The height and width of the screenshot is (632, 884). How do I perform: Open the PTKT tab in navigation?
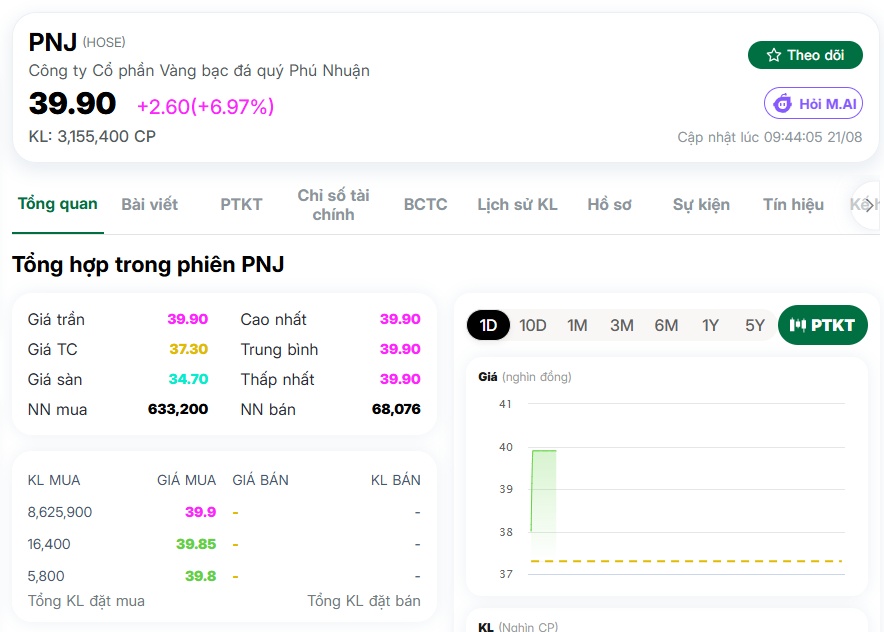pyautogui.click(x=241, y=204)
